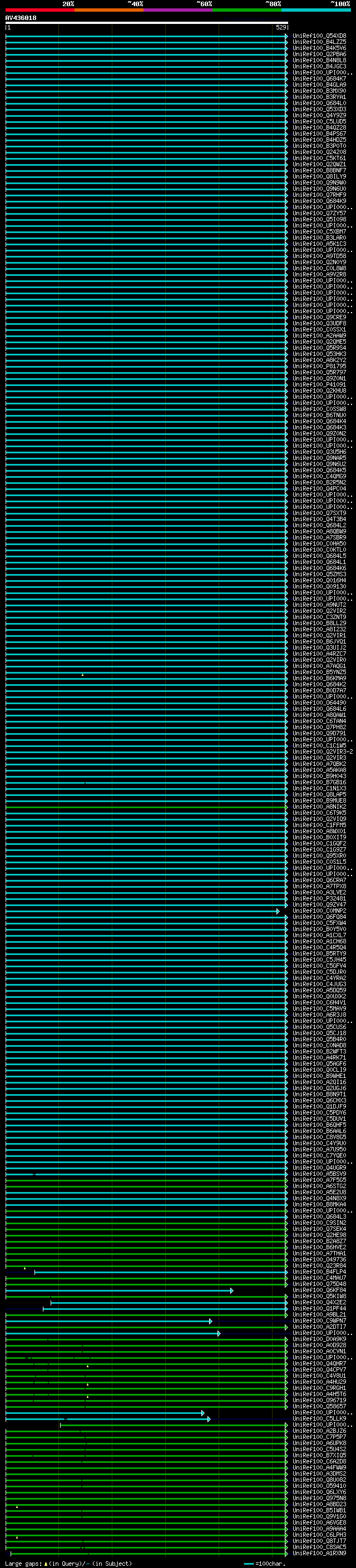Click hit label UniRef100_P32481
356x1568 pixels.
coord(319,898)
